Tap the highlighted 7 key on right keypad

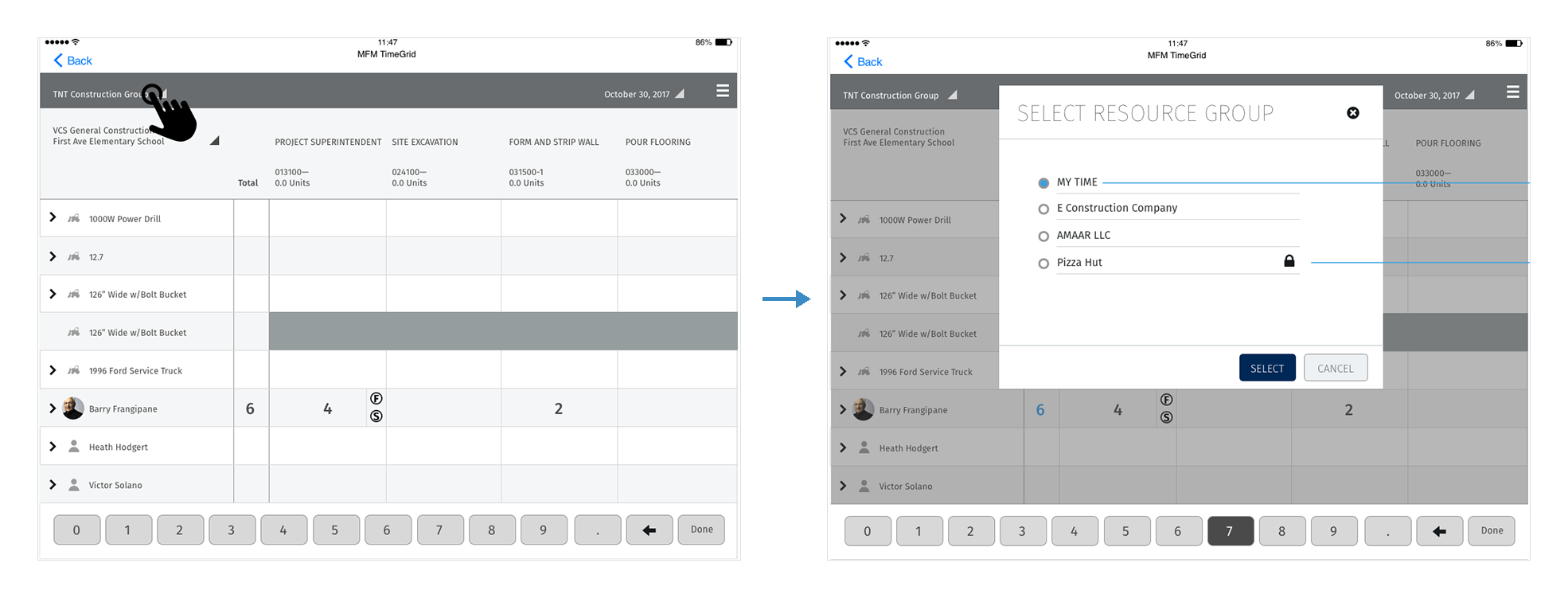click(x=1230, y=531)
